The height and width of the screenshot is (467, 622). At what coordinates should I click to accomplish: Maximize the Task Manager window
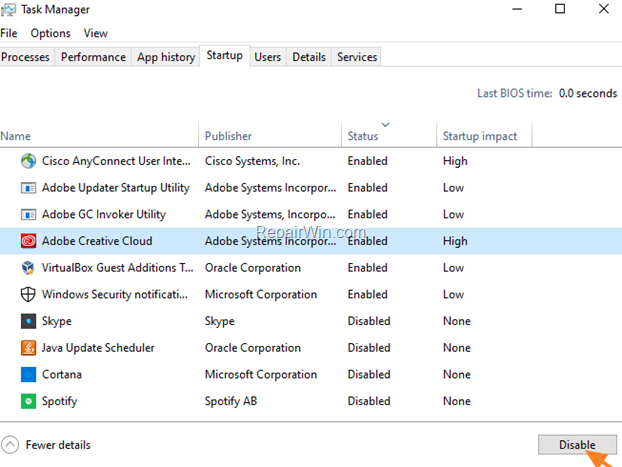point(560,9)
